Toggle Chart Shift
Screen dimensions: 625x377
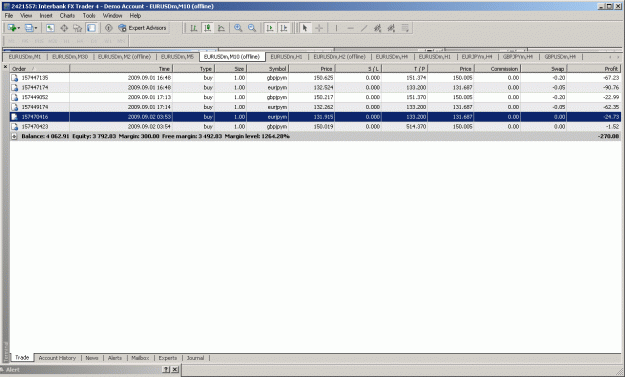coord(284,28)
